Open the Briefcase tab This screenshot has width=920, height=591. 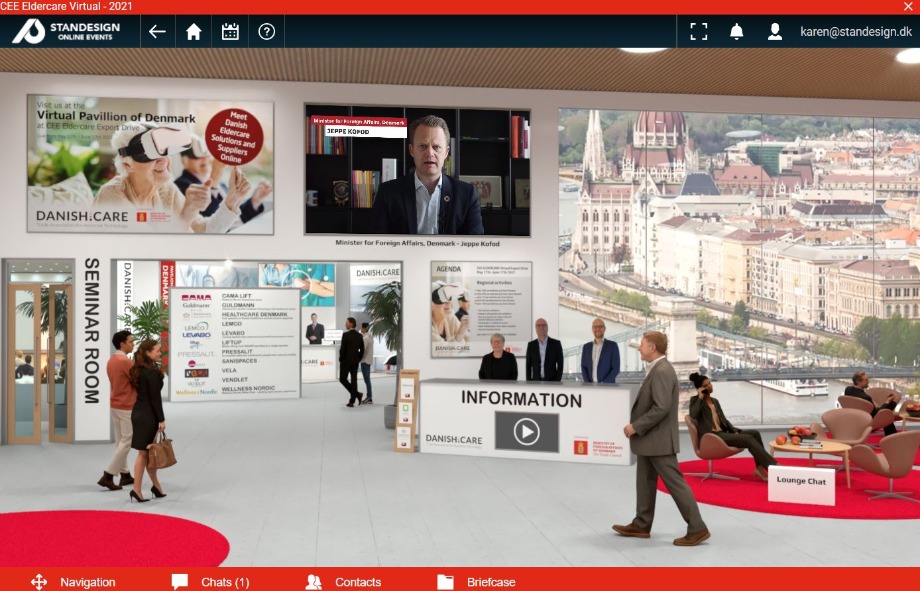tap(476, 582)
